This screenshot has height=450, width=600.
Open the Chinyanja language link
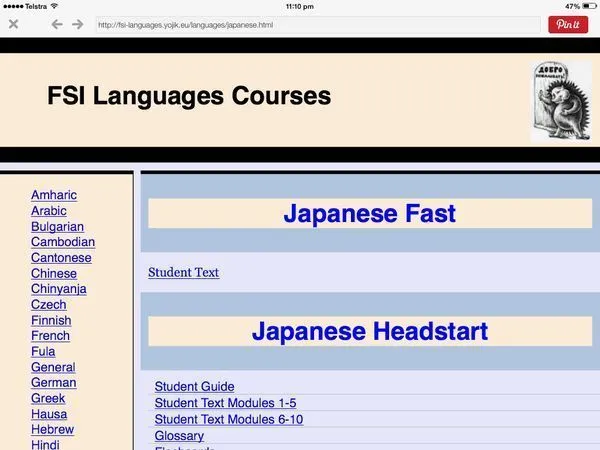(x=59, y=289)
